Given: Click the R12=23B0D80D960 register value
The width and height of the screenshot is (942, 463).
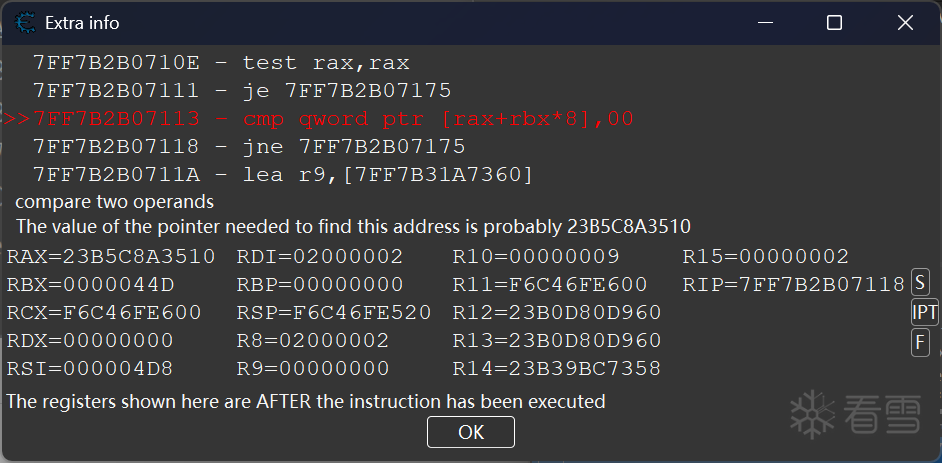Looking at the screenshot, I should pos(556,313).
